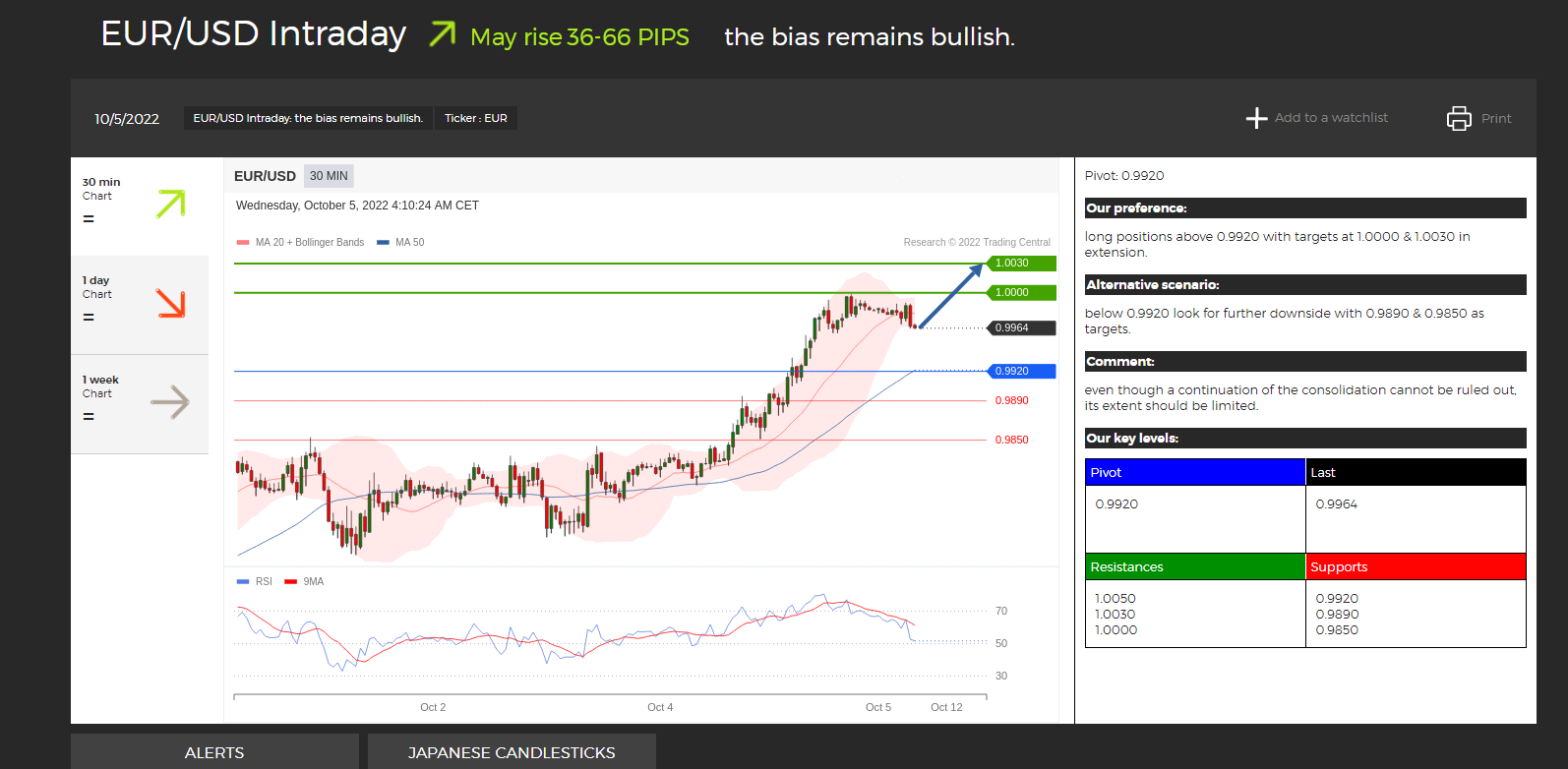Click the Our key levels heading
1568x769 pixels.
[x=1305, y=439]
